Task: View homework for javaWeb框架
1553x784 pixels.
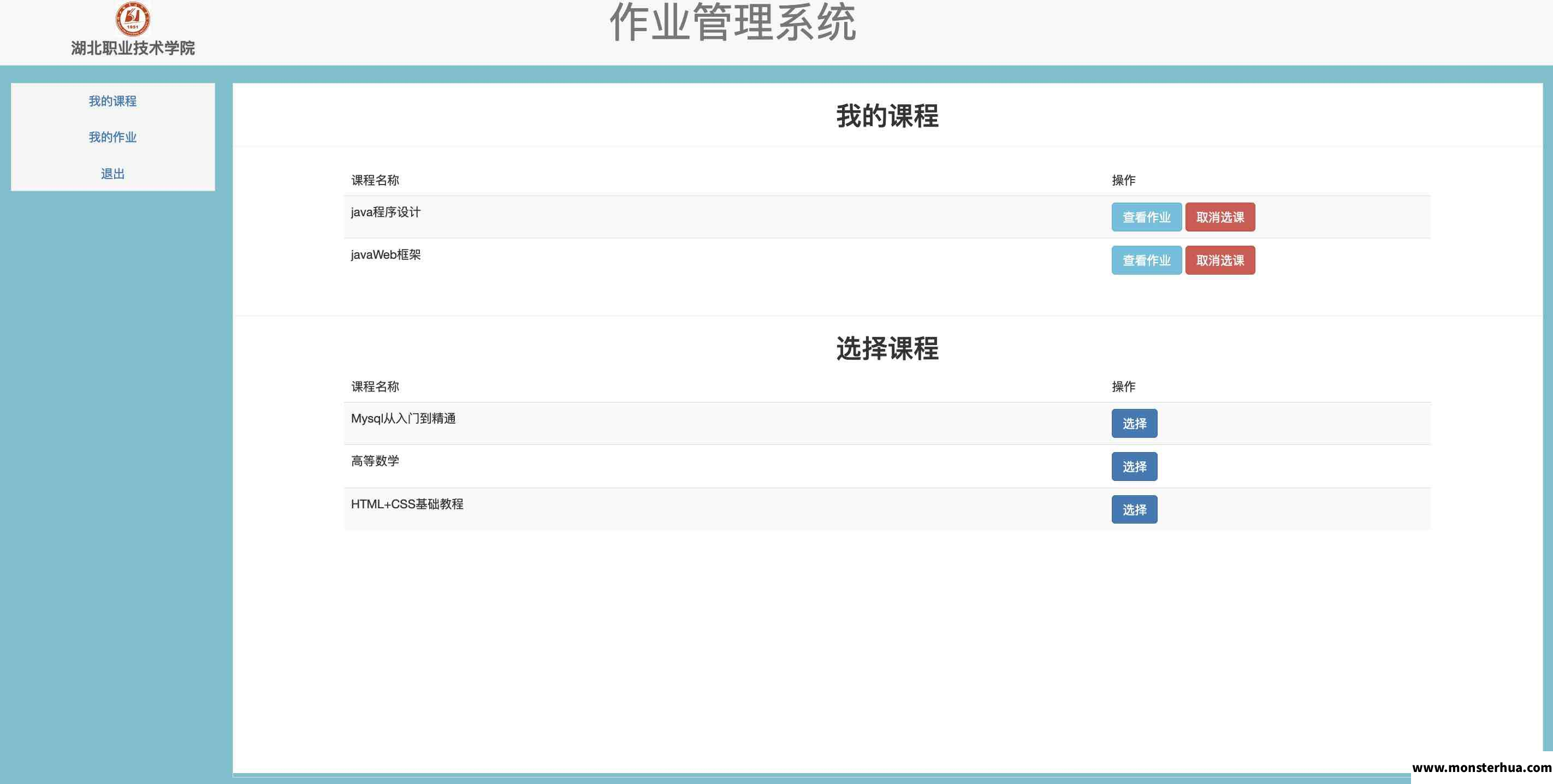Action: click(1146, 260)
